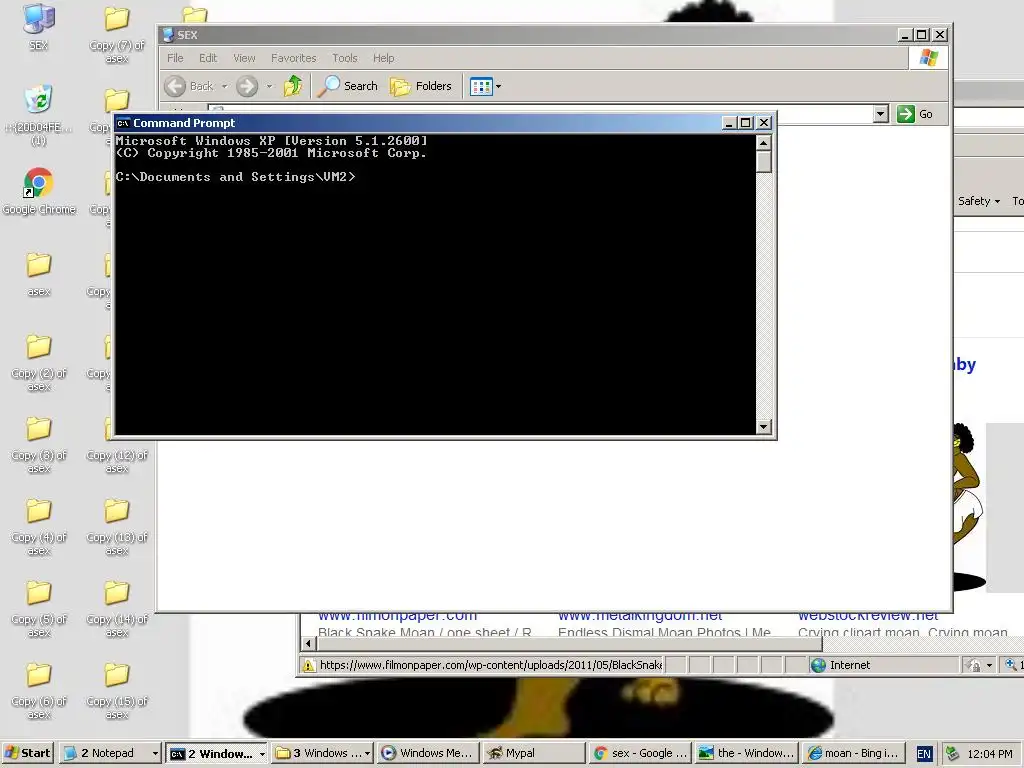
Task: Open the Copy (2) of asex folder
Action: pos(39,362)
